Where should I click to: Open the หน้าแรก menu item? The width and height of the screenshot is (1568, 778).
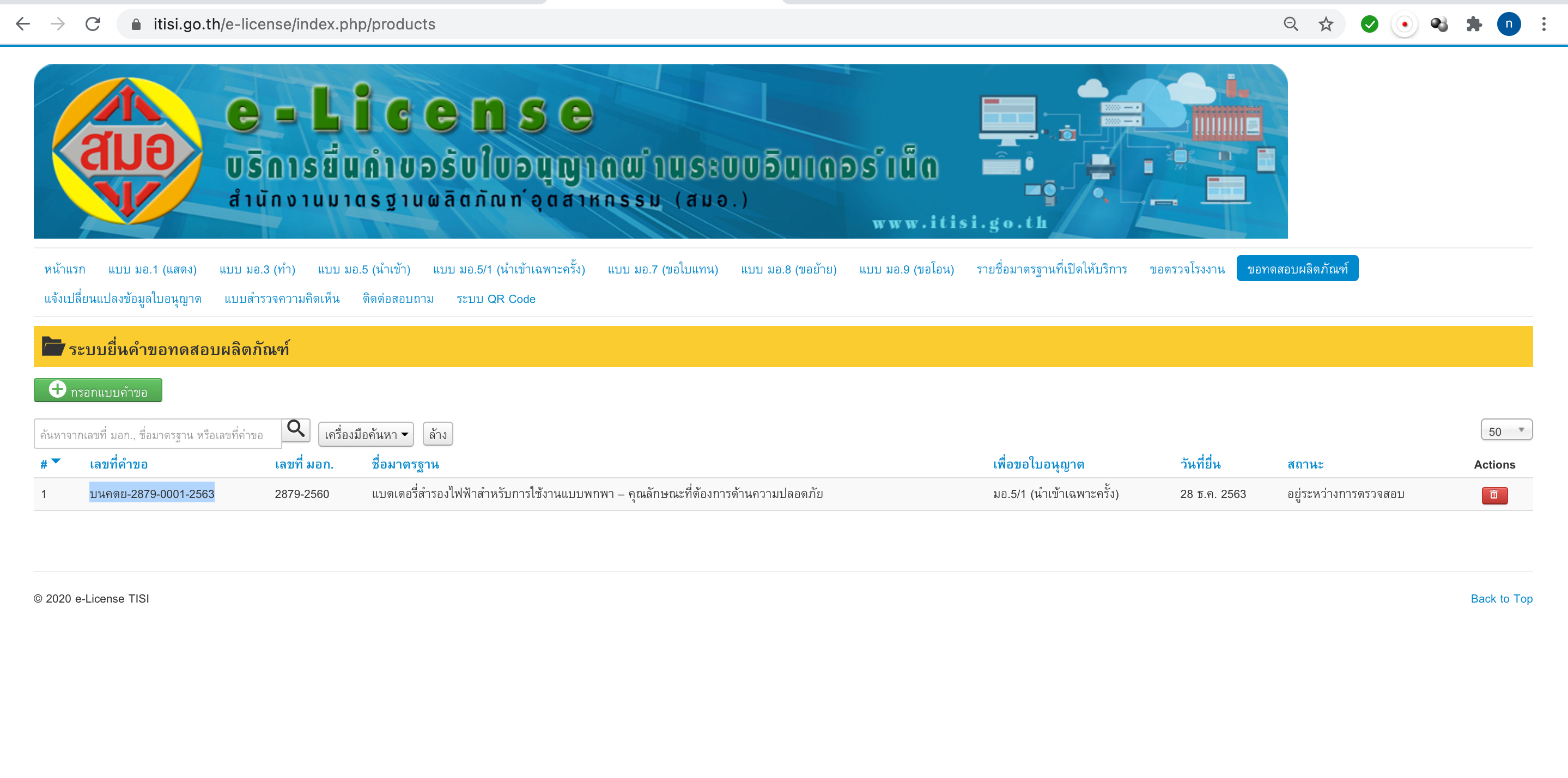64,269
